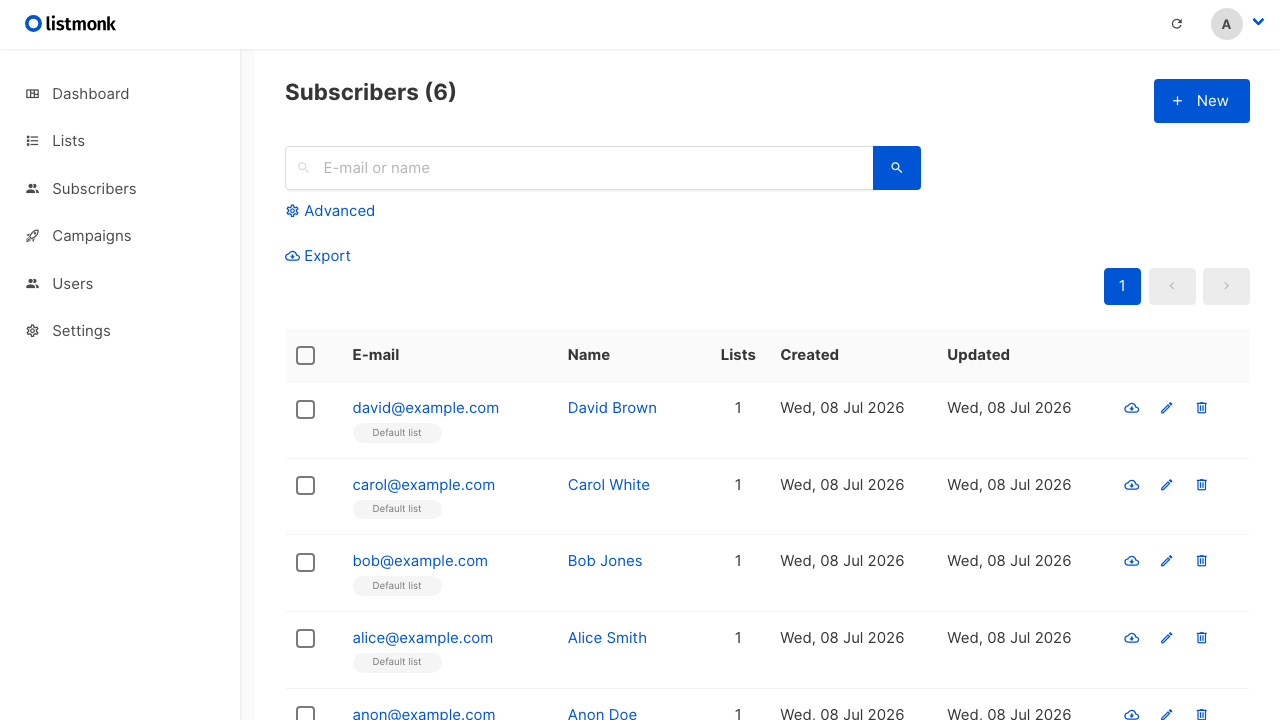Download data for Carol White row

1132,485
